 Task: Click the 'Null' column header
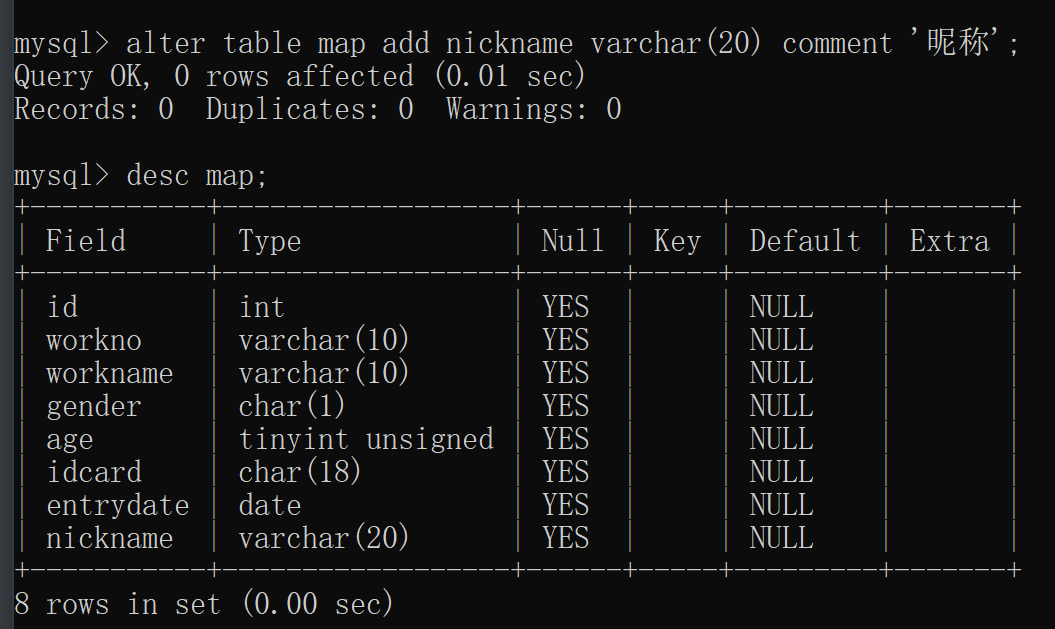(572, 240)
